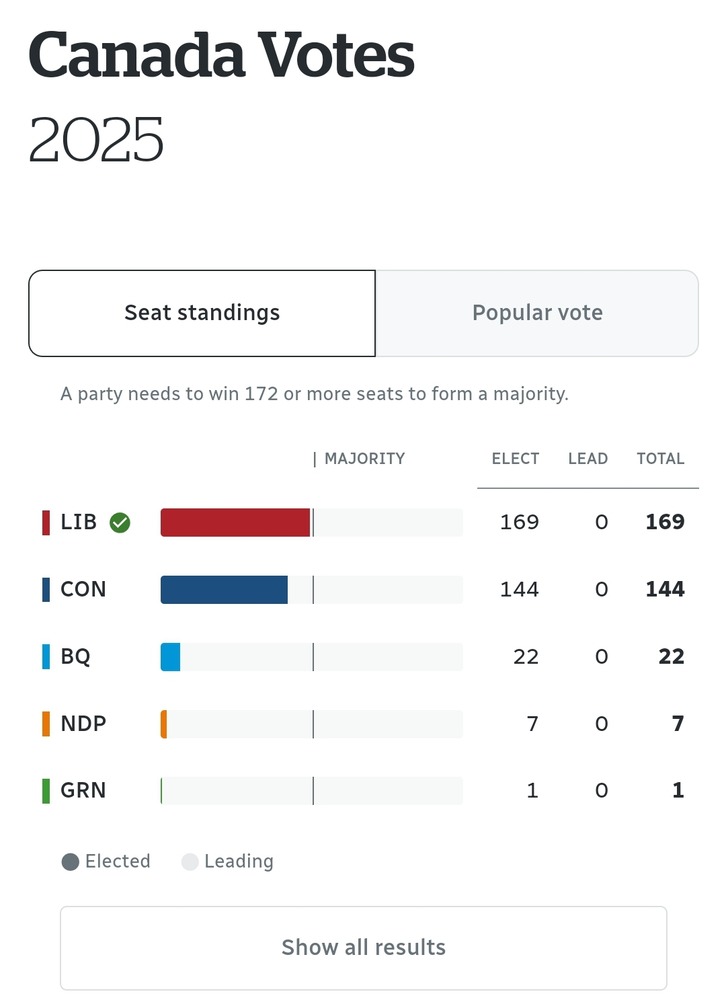Click the Bloc Québécois seat bar
Screen dimensions: 726x1000
point(171,656)
